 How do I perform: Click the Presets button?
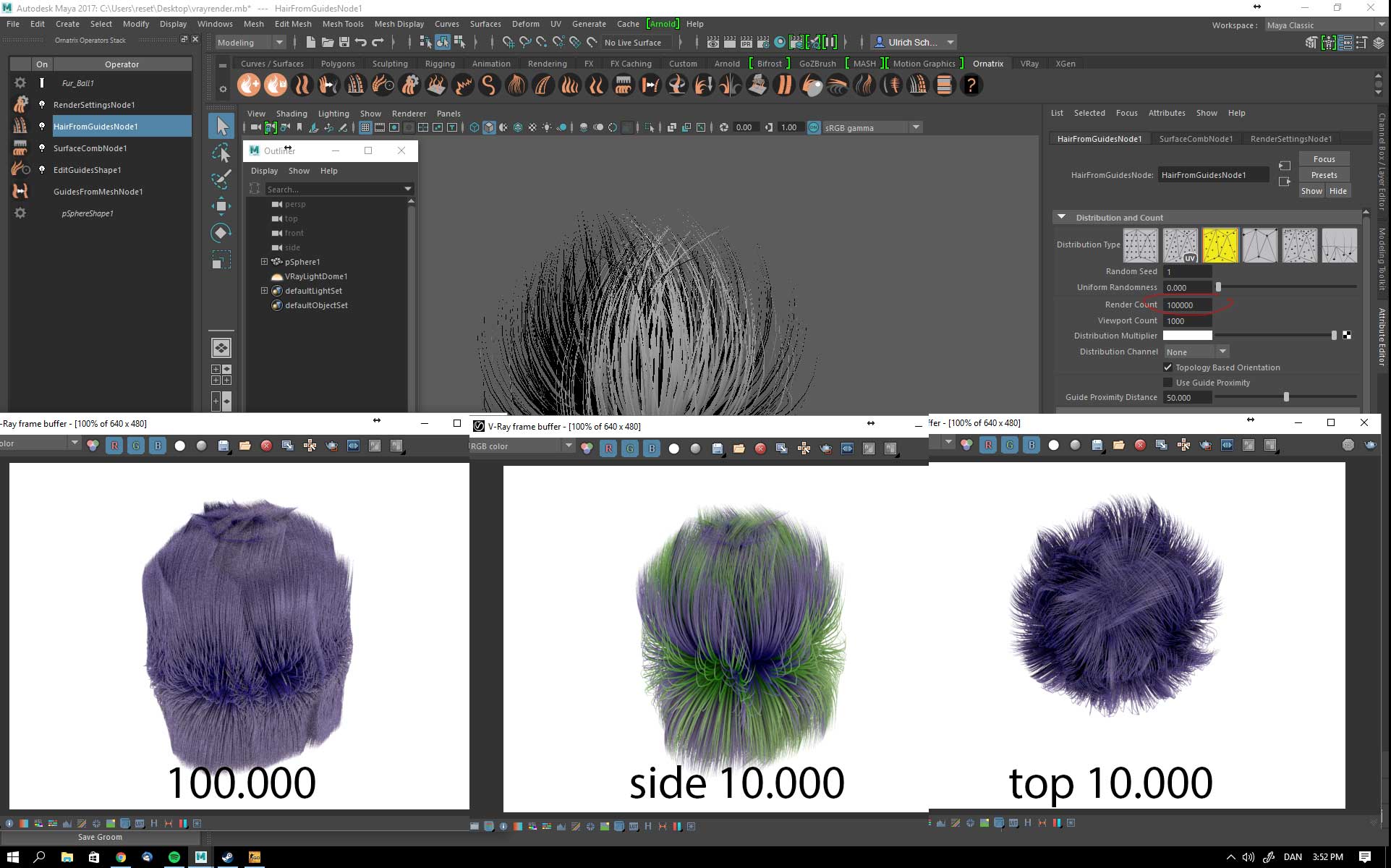(x=1324, y=175)
